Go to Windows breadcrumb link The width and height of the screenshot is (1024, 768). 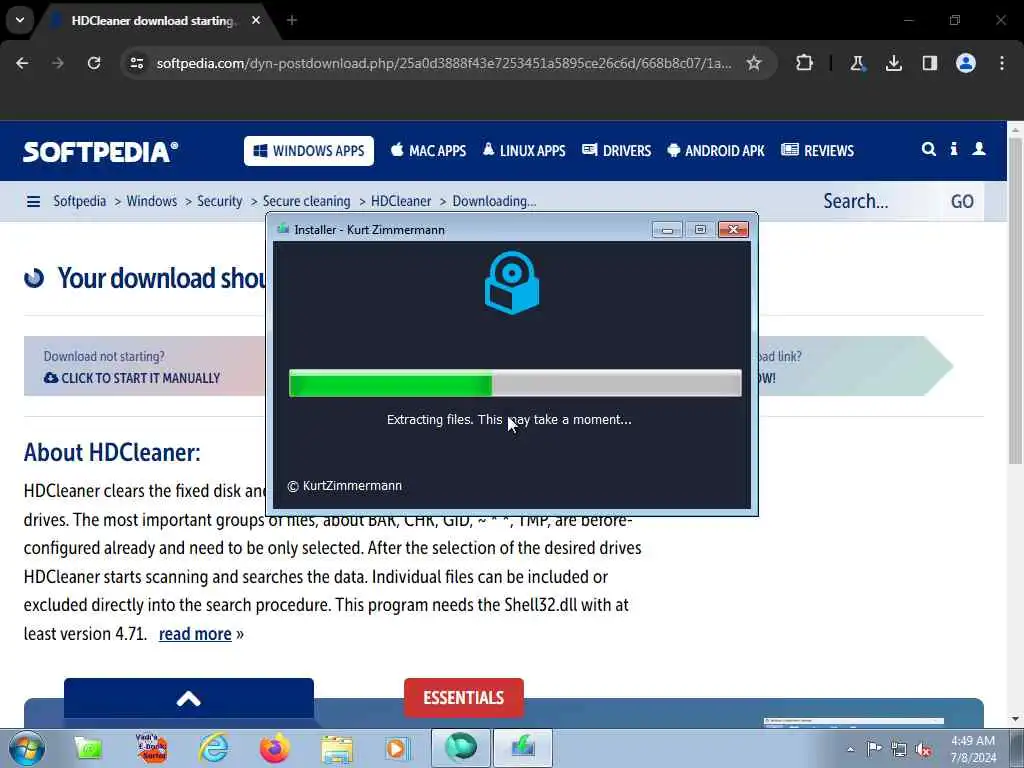coord(152,201)
